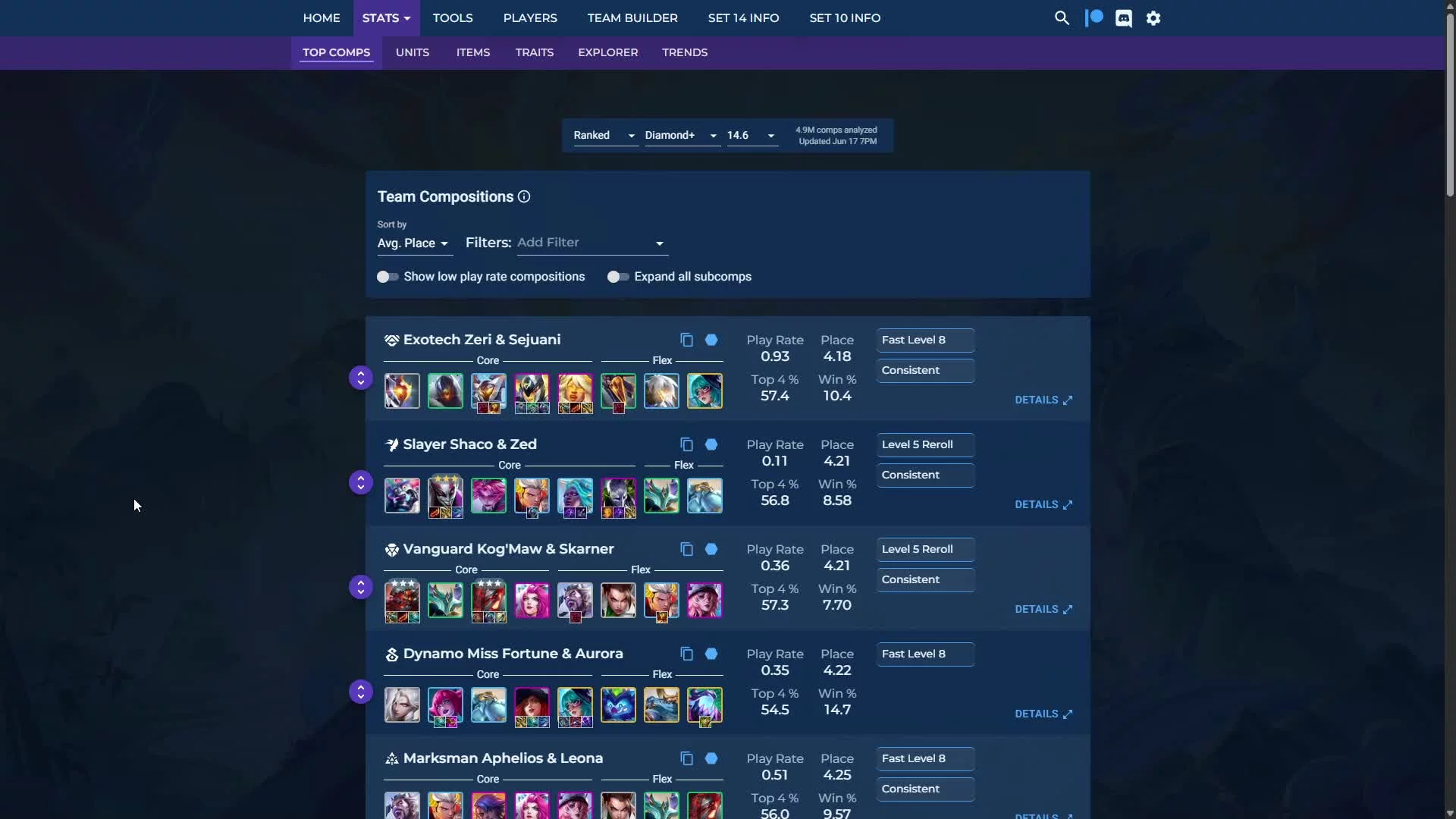Enable Expand all subcomps switch
Viewport: 1456px width, 819px height.
pos(618,277)
